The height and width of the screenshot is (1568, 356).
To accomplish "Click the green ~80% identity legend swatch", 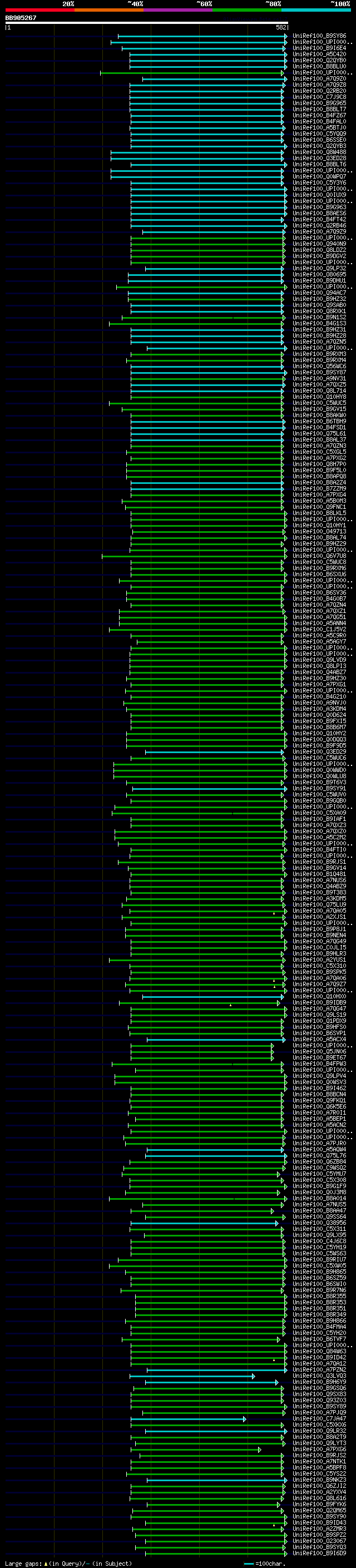I will (x=247, y=10).
